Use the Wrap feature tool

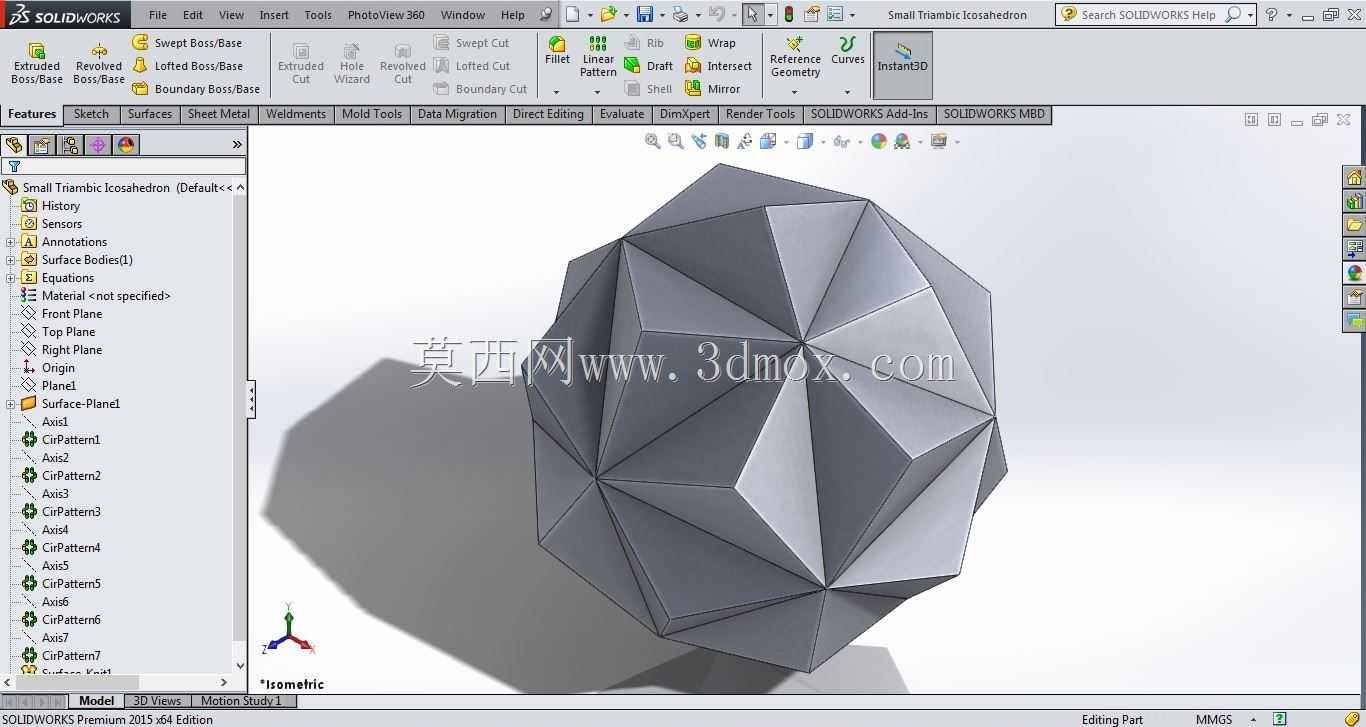coord(711,43)
